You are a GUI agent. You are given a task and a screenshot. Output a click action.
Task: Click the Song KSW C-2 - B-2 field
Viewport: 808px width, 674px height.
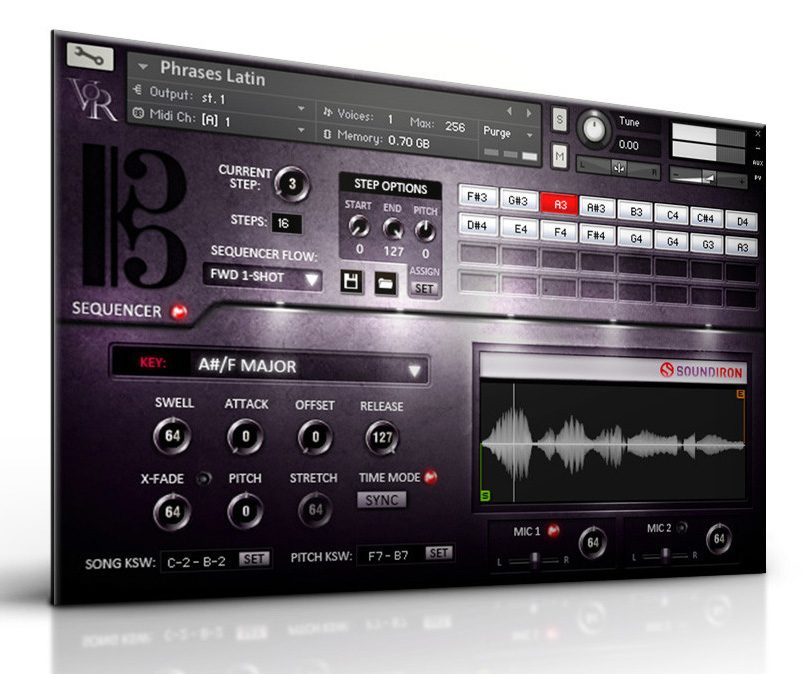[x=198, y=561]
